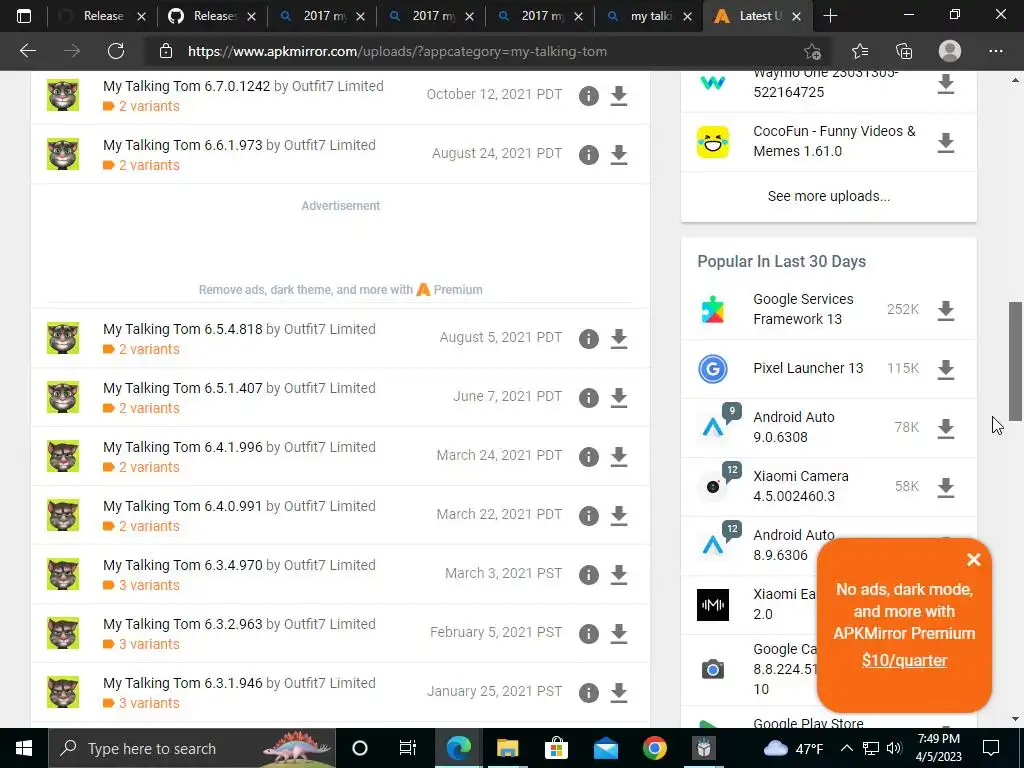Download My Talking Tom 6.5.1.407
Screen dimensions: 1024x768
[618, 398]
